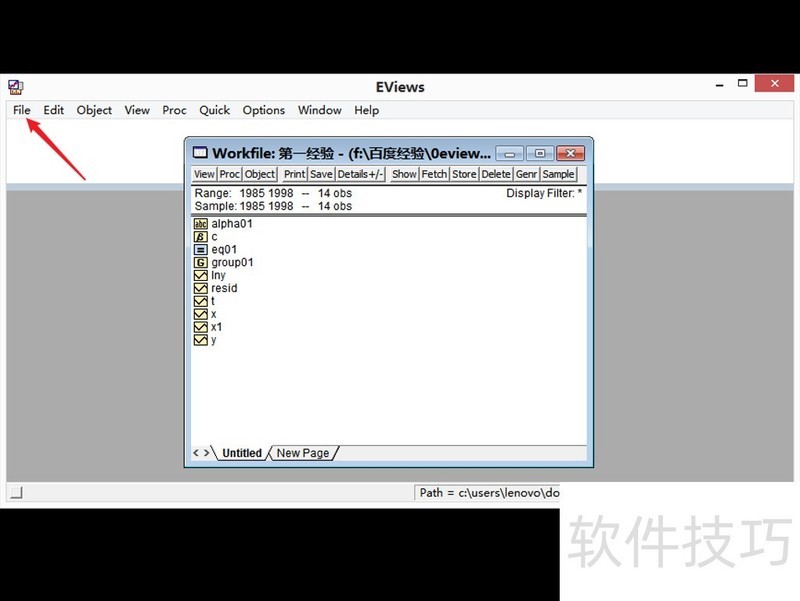This screenshot has width=800, height=601.
Task: Click the Fetch button
Action: point(434,174)
